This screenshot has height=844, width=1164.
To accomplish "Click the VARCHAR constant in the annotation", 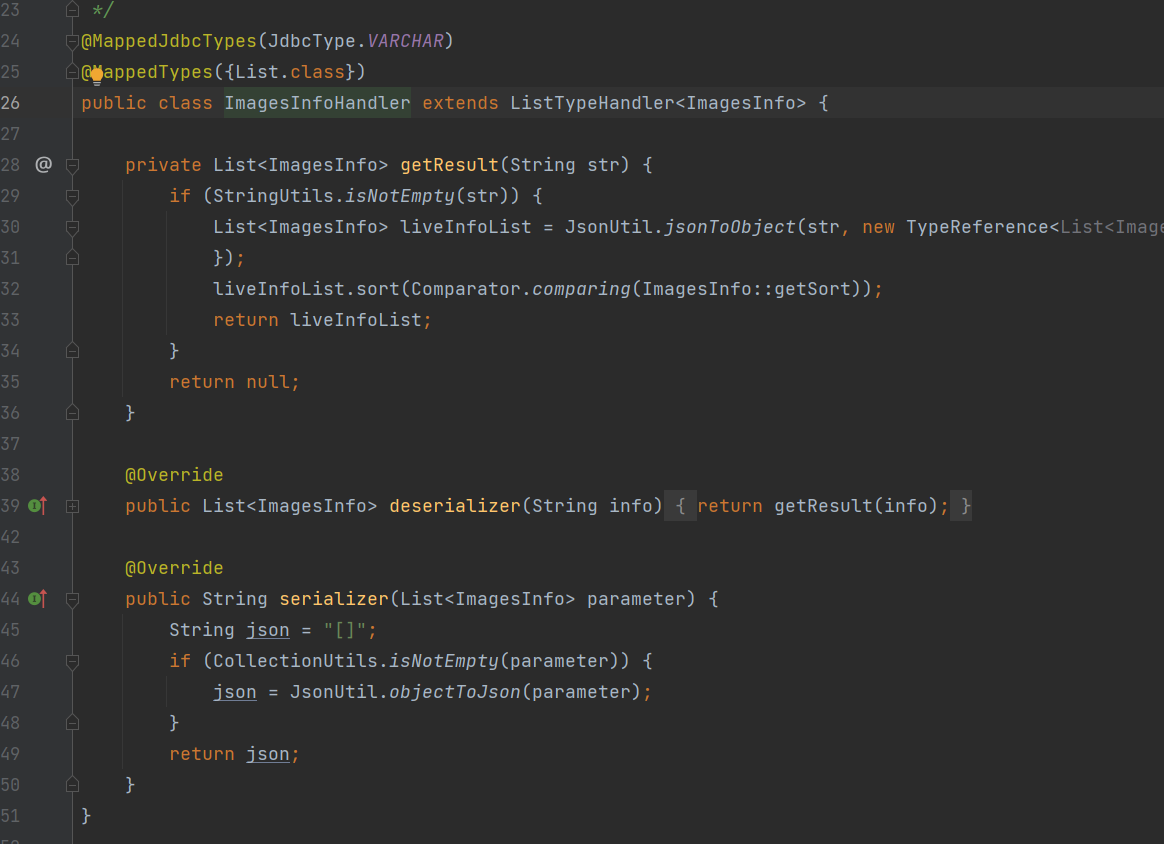I will click(x=405, y=41).
